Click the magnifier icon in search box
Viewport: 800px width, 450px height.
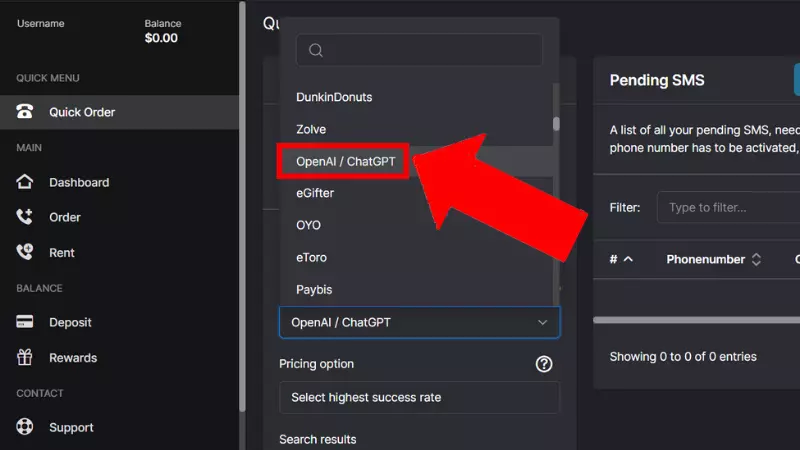coord(316,50)
